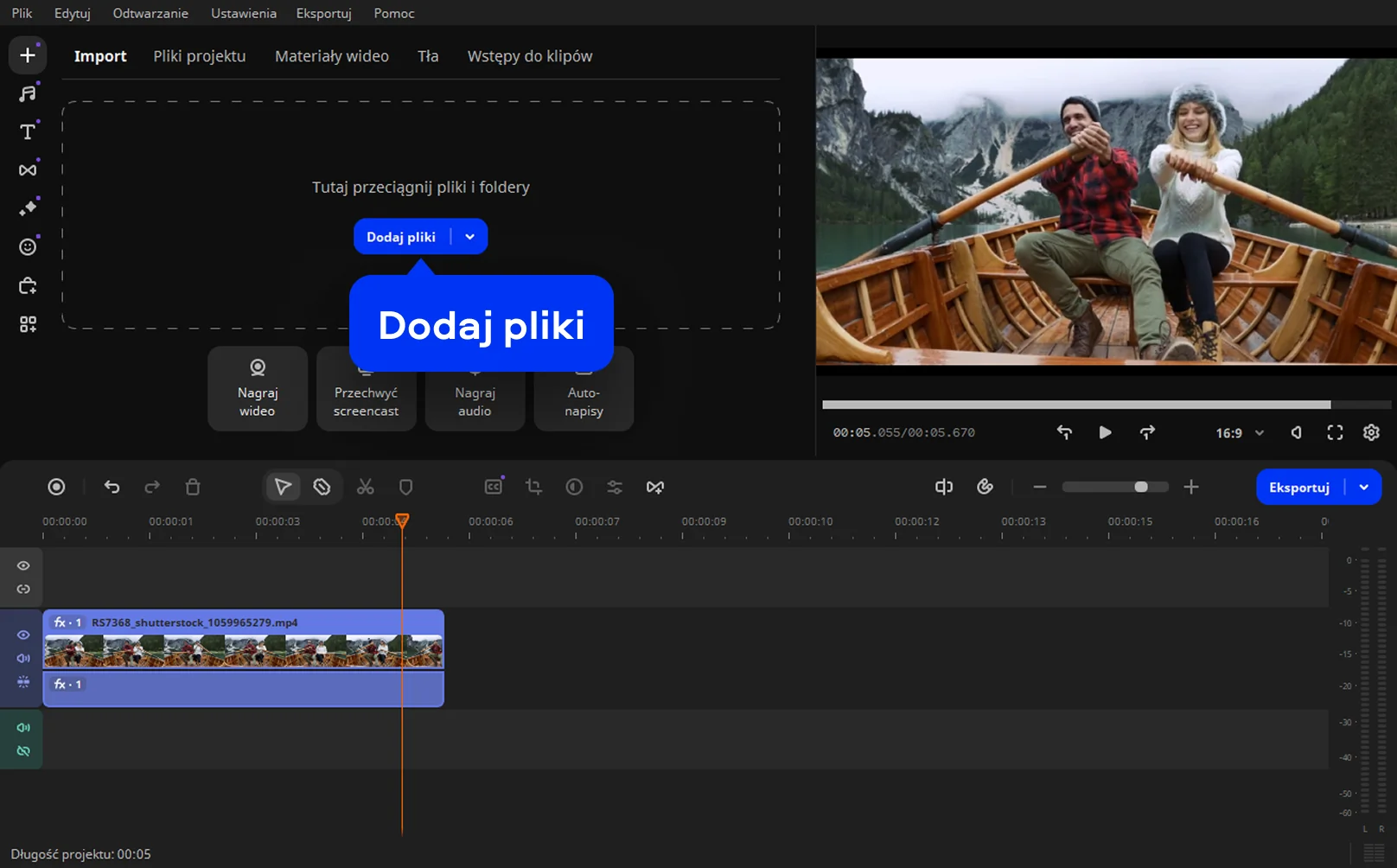Expand the Dodaj pliki dropdown arrow
This screenshot has width=1397, height=868.
pos(469,237)
